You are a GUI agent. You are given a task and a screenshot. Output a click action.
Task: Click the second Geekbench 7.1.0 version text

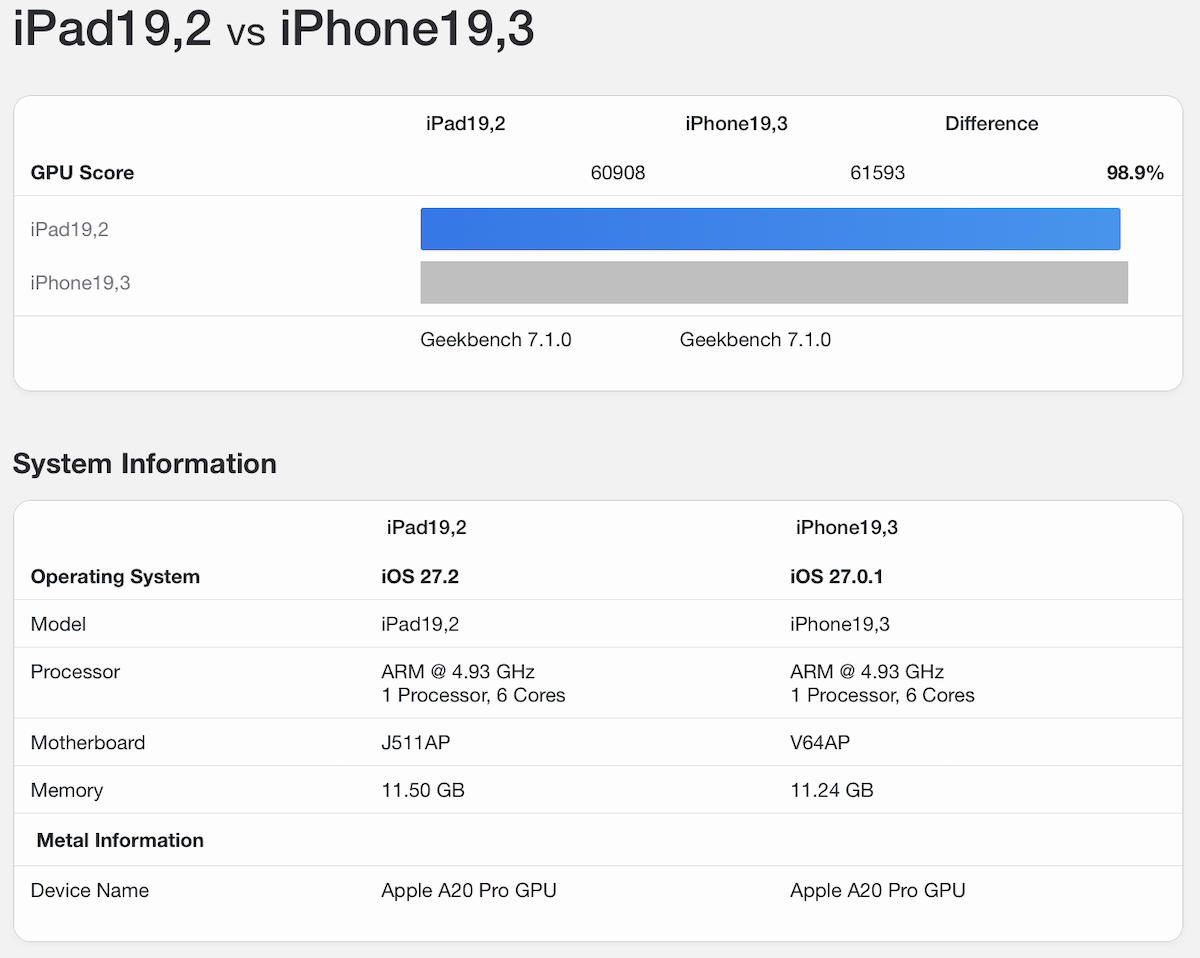point(755,340)
